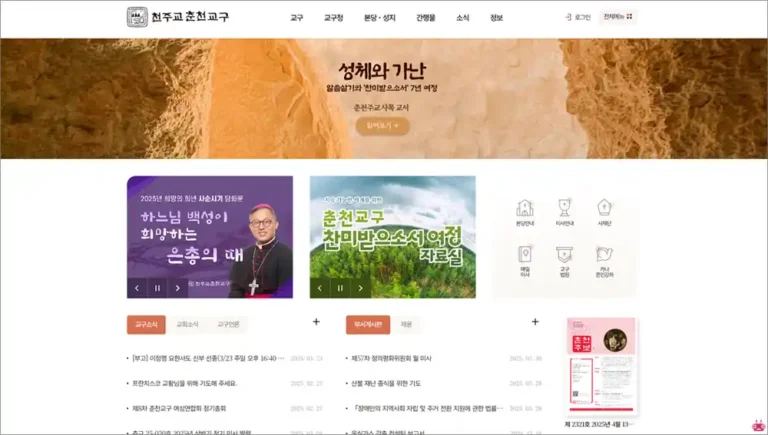Open the 전체메뉴 full menu button
768x435 pixels.
click(x=618, y=17)
